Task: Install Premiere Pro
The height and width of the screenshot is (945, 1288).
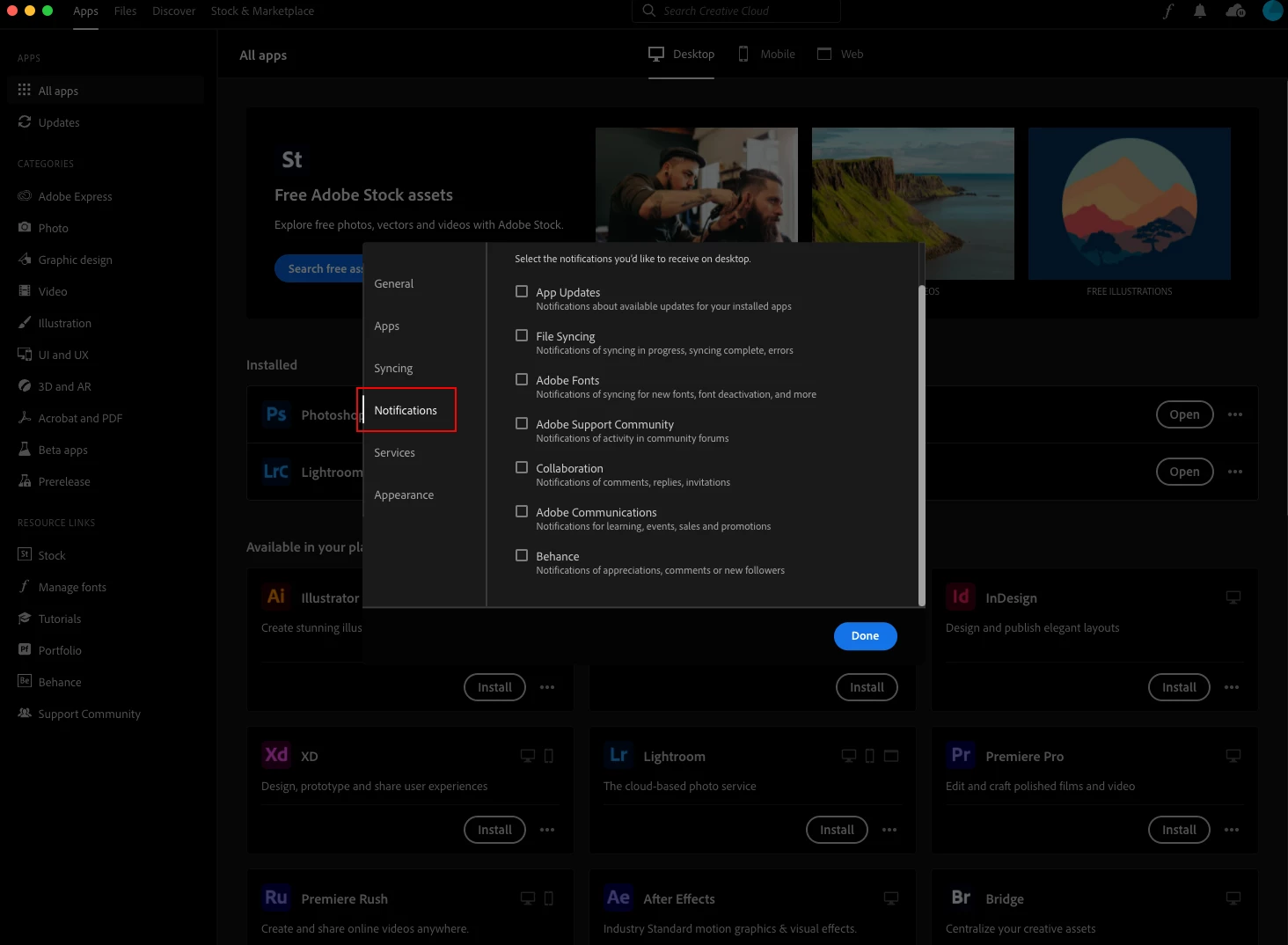Action: (1179, 830)
